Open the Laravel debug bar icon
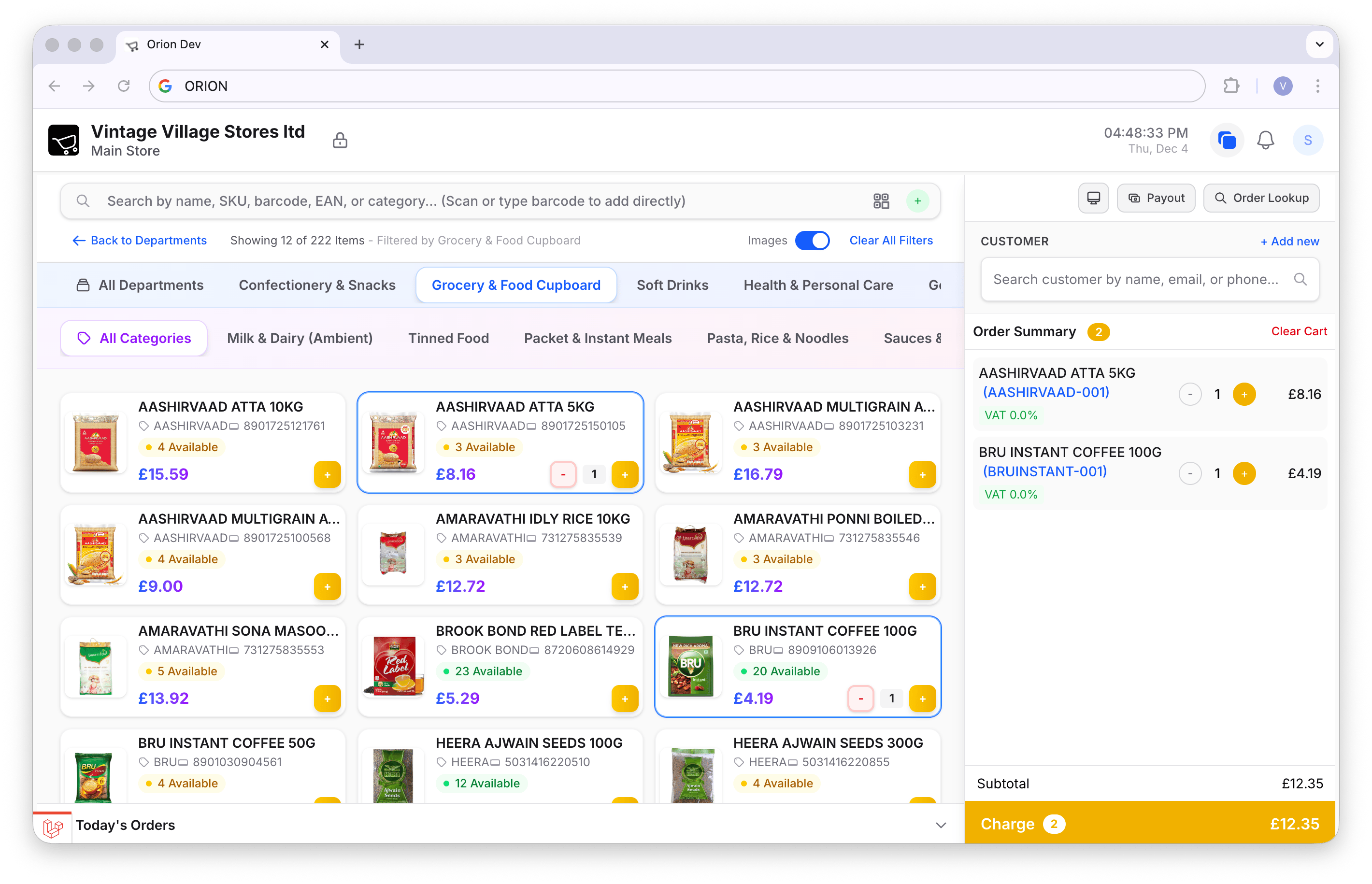 (53, 827)
